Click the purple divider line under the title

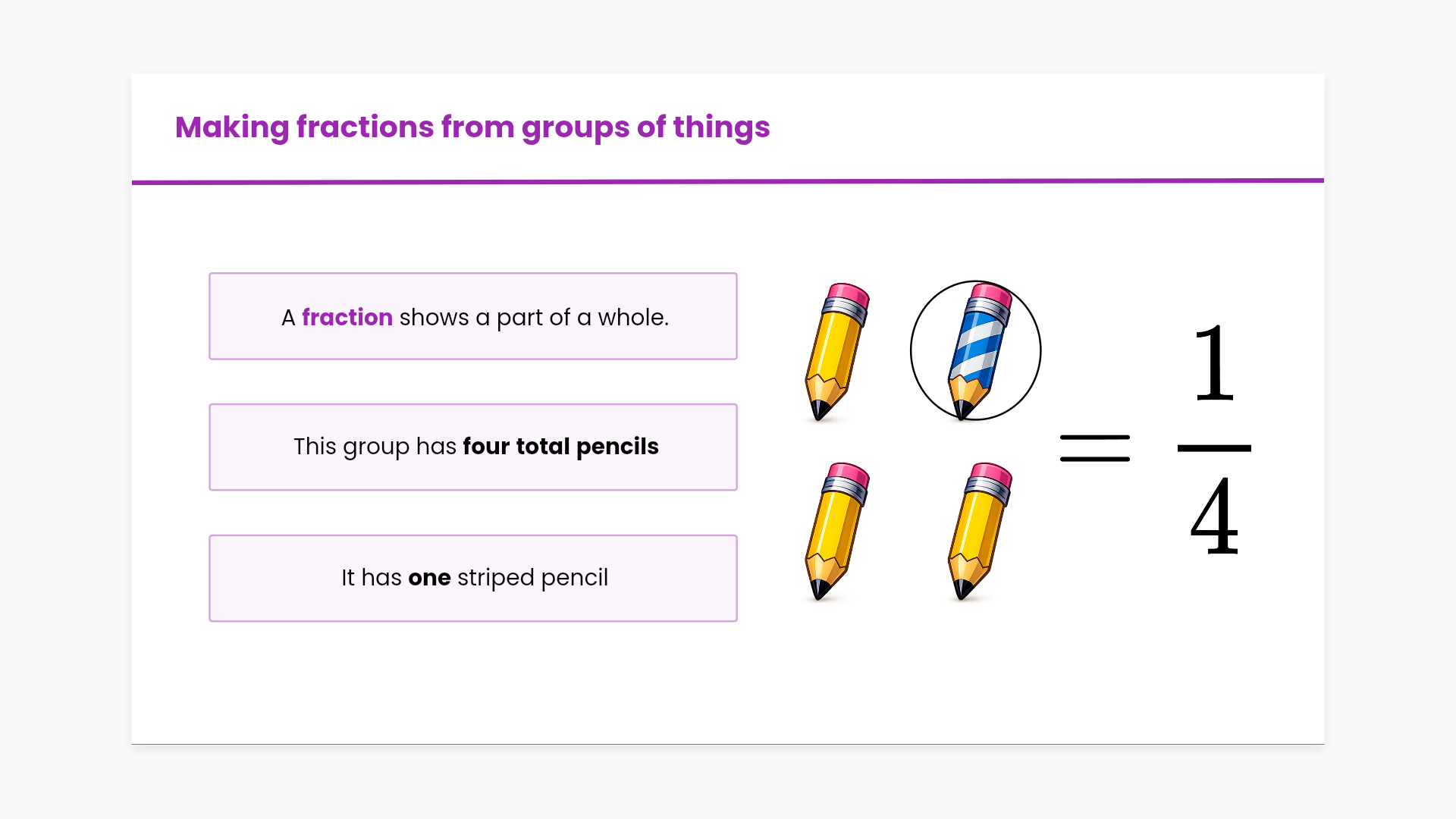pos(727,182)
